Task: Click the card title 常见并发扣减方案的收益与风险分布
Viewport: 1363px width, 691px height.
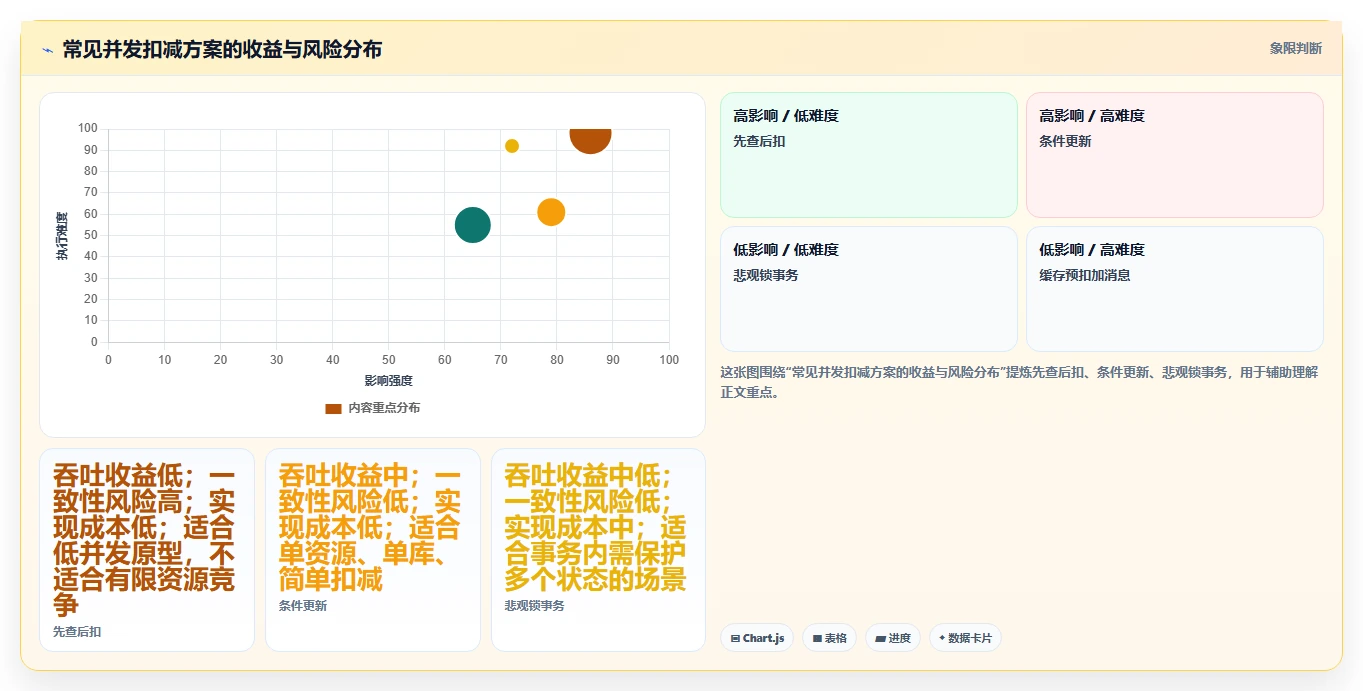Action: coord(222,49)
